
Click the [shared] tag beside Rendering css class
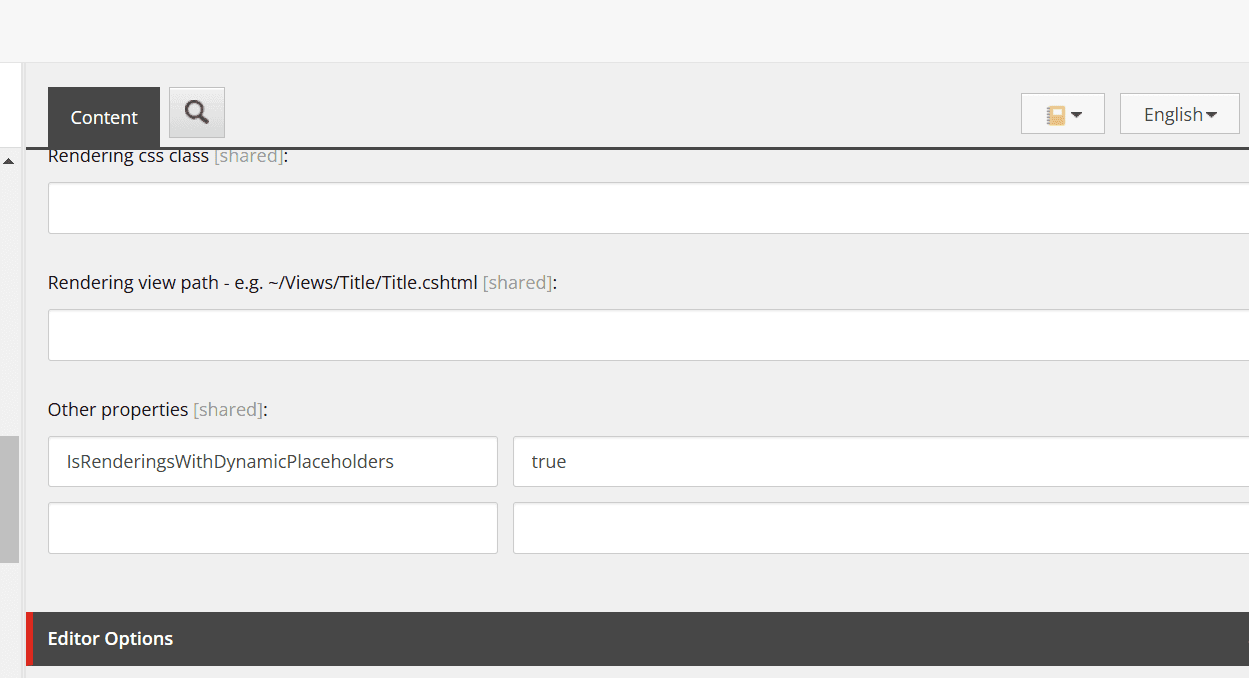click(x=248, y=156)
